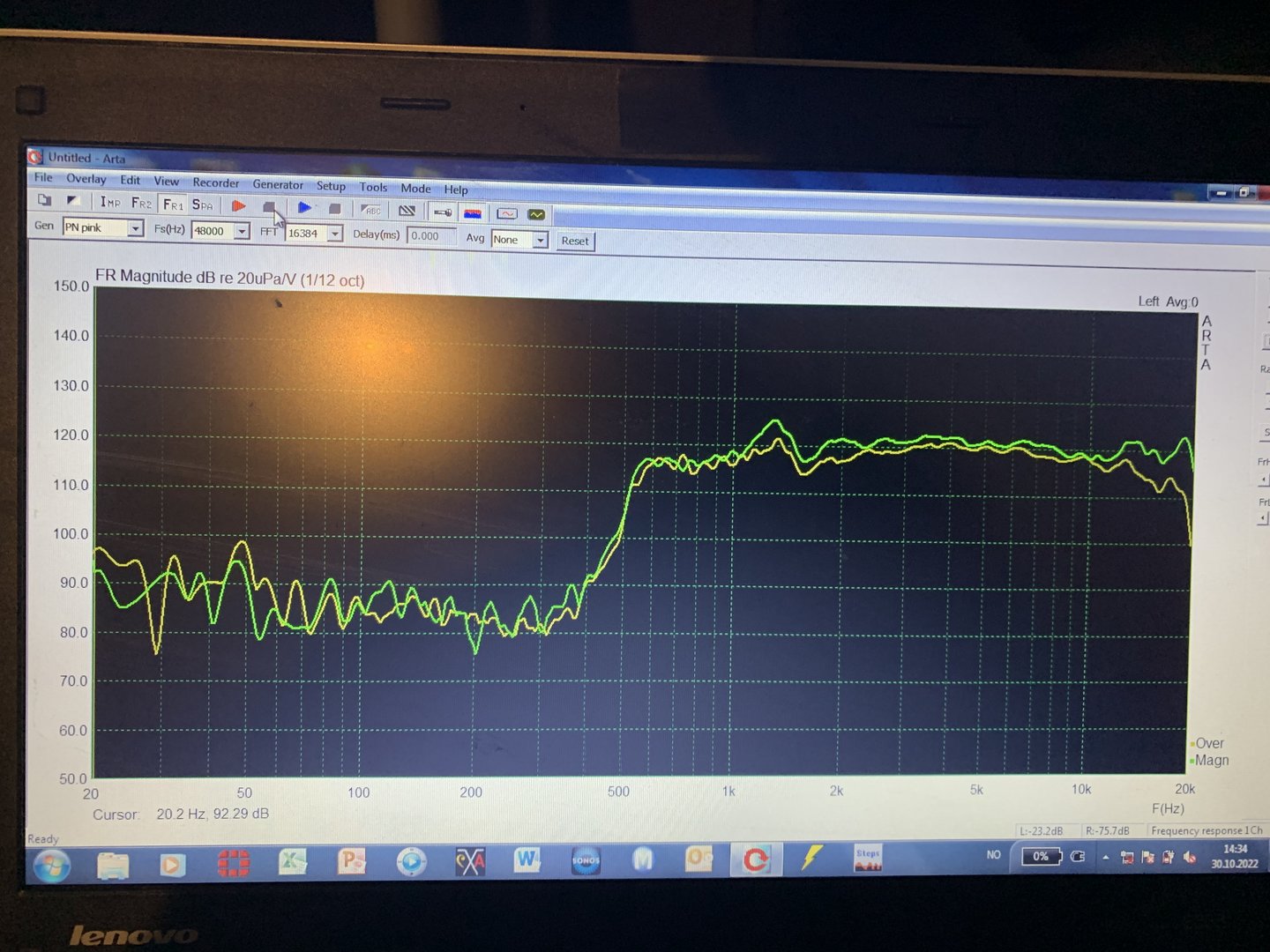Image resolution: width=1270 pixels, height=952 pixels.
Task: Open the Tools menu
Action: pos(373,187)
